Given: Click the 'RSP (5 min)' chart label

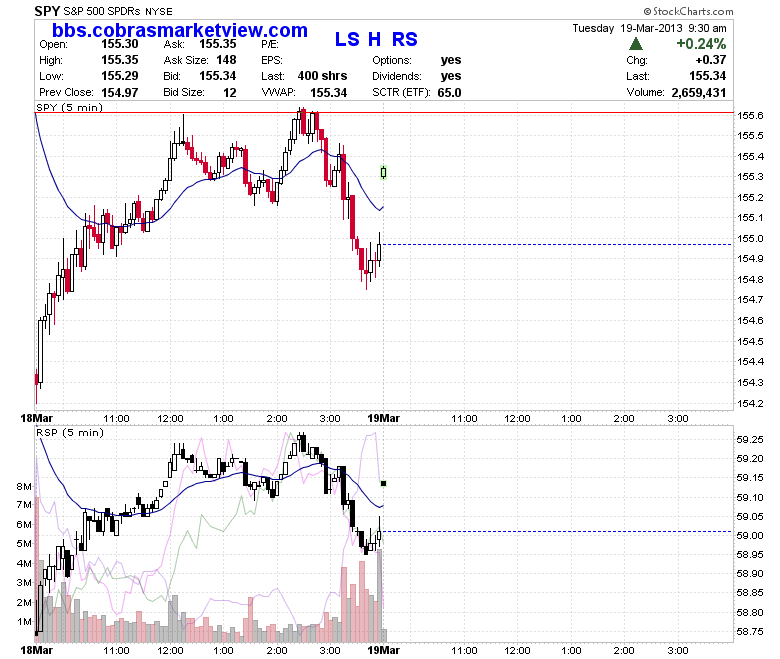Looking at the screenshot, I should pyautogui.click(x=70, y=433).
